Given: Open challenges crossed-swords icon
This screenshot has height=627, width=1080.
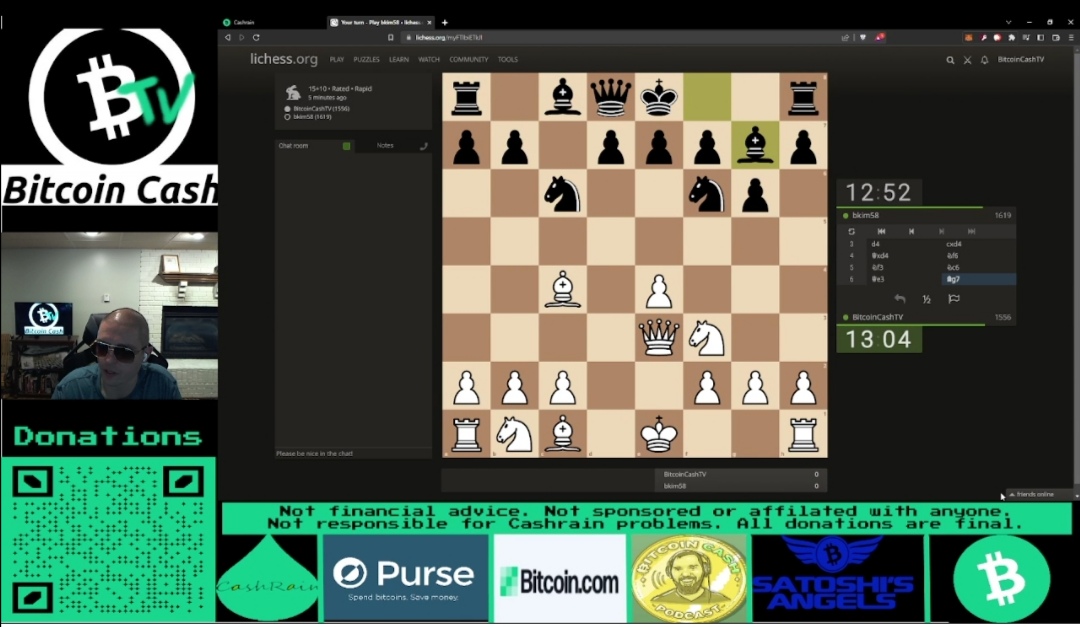Looking at the screenshot, I should click(x=967, y=60).
